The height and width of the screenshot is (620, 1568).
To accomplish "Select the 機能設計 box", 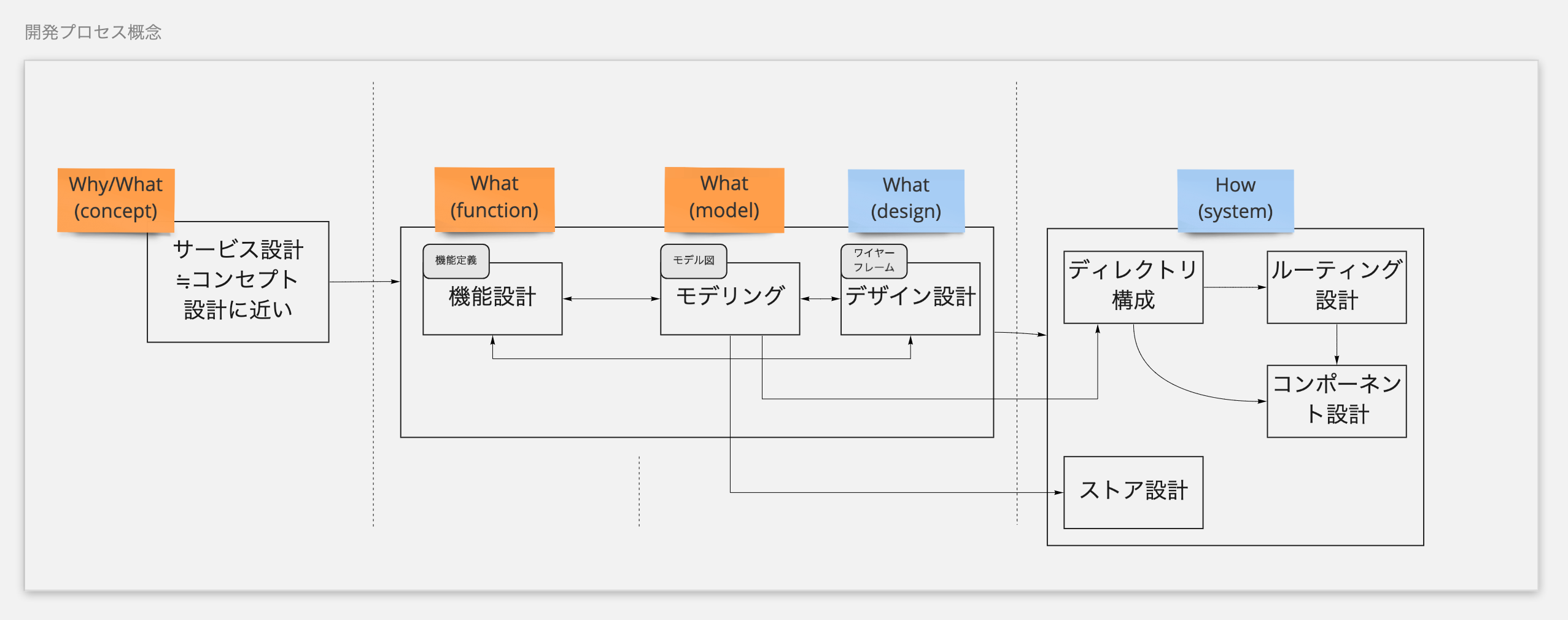I will (x=492, y=307).
